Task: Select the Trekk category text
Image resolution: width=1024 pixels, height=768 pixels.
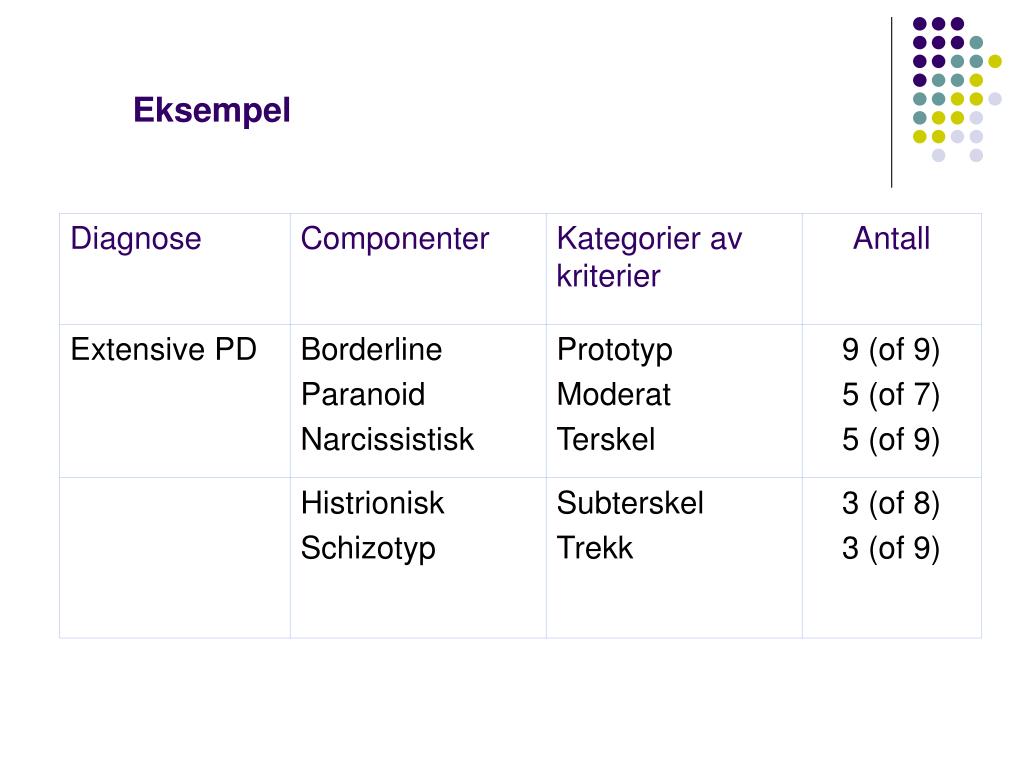Action: 595,548
